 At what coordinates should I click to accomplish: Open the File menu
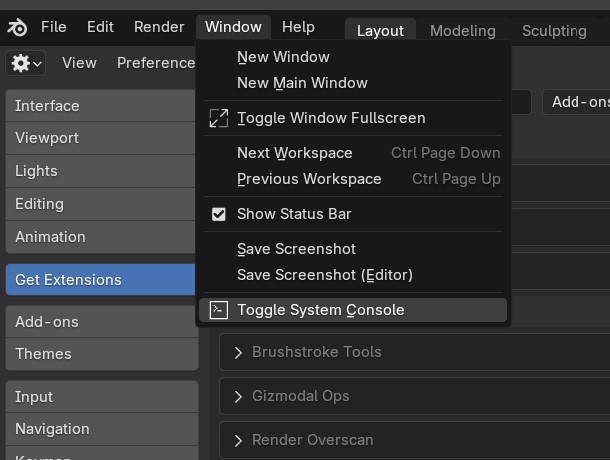(x=54, y=27)
